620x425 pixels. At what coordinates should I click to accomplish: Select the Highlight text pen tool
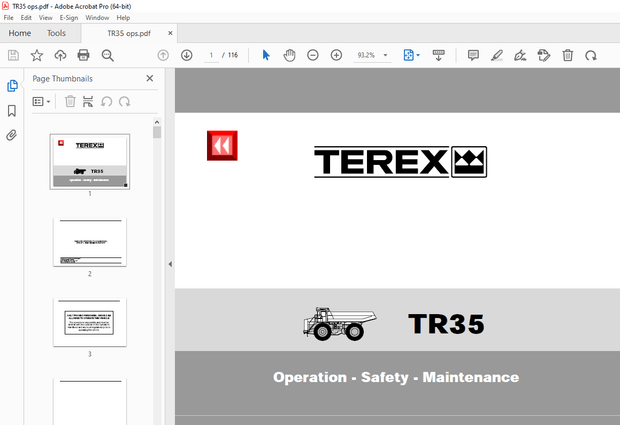[497, 55]
